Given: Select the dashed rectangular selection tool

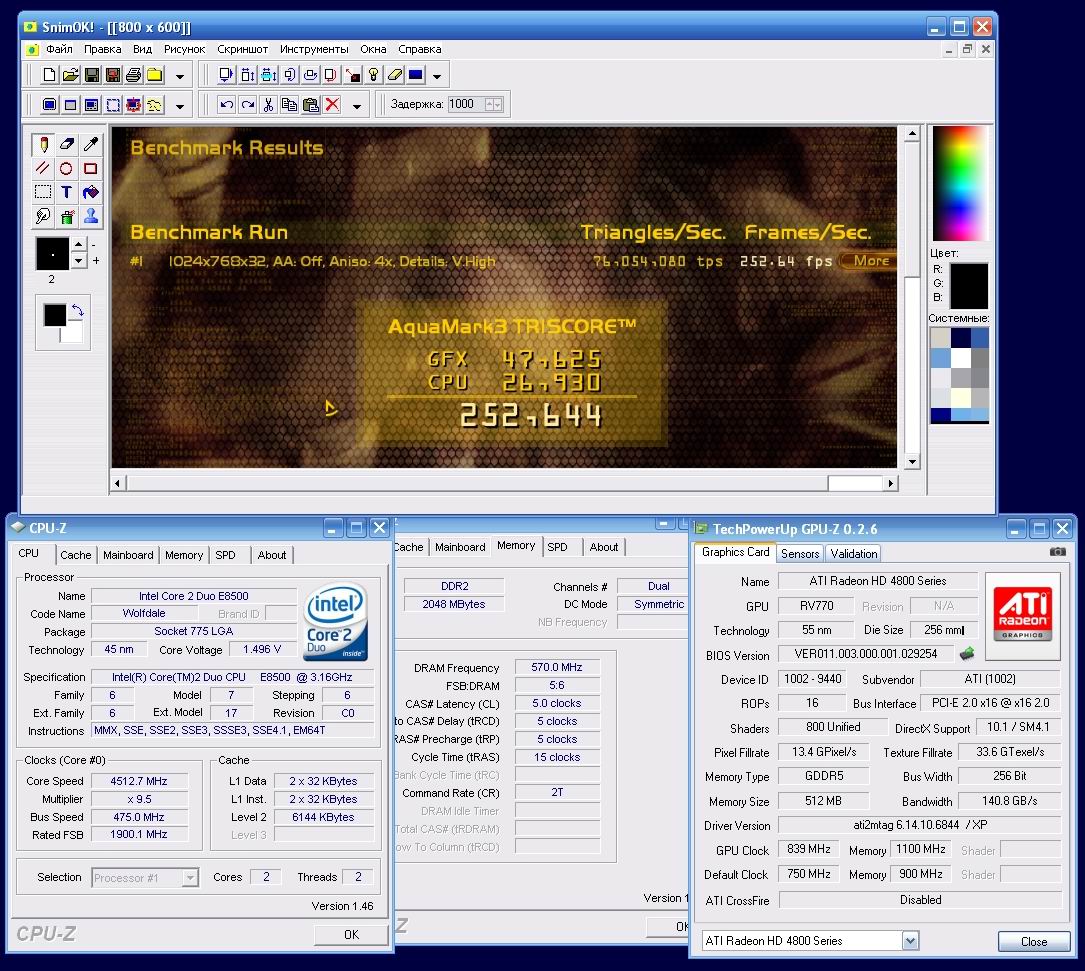Looking at the screenshot, I should [x=43, y=192].
